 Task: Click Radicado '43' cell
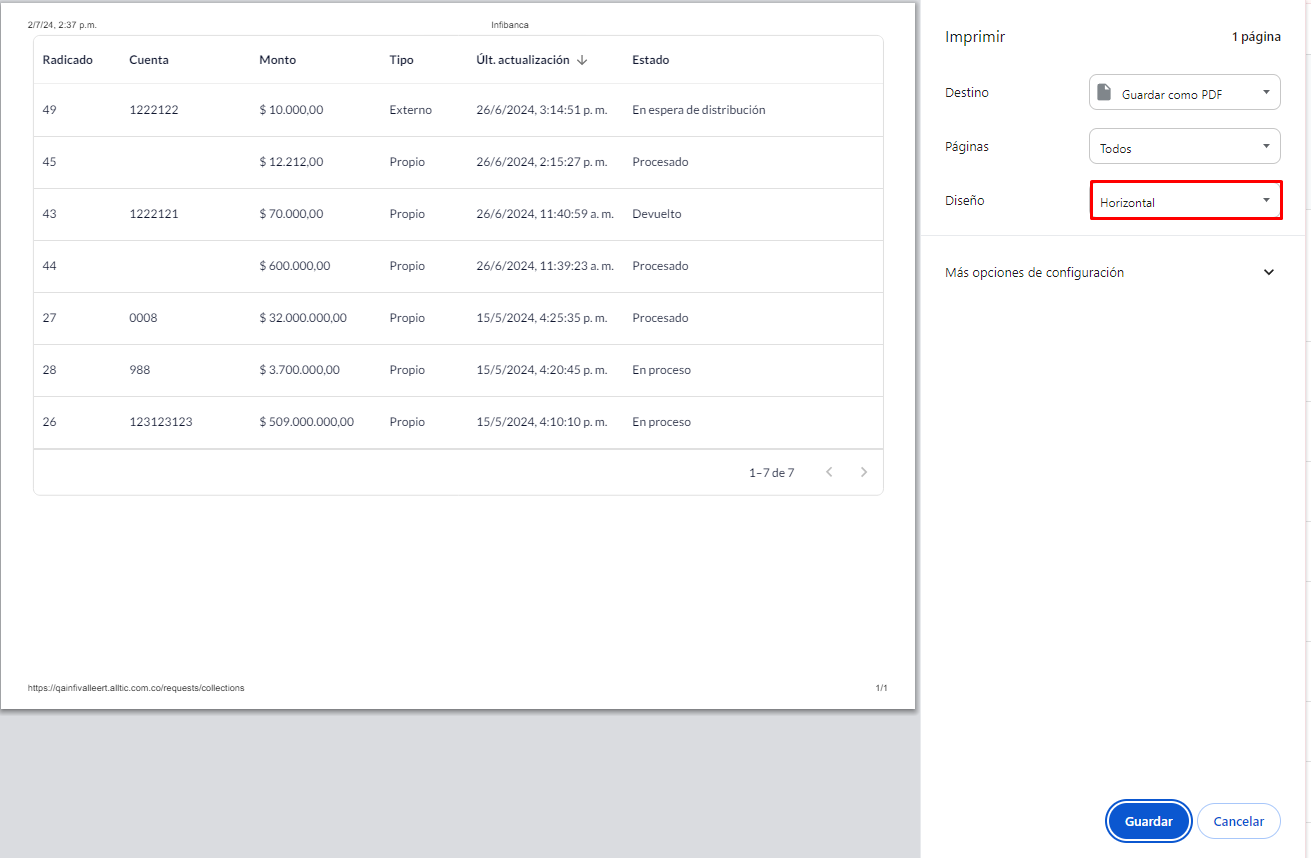coord(49,214)
